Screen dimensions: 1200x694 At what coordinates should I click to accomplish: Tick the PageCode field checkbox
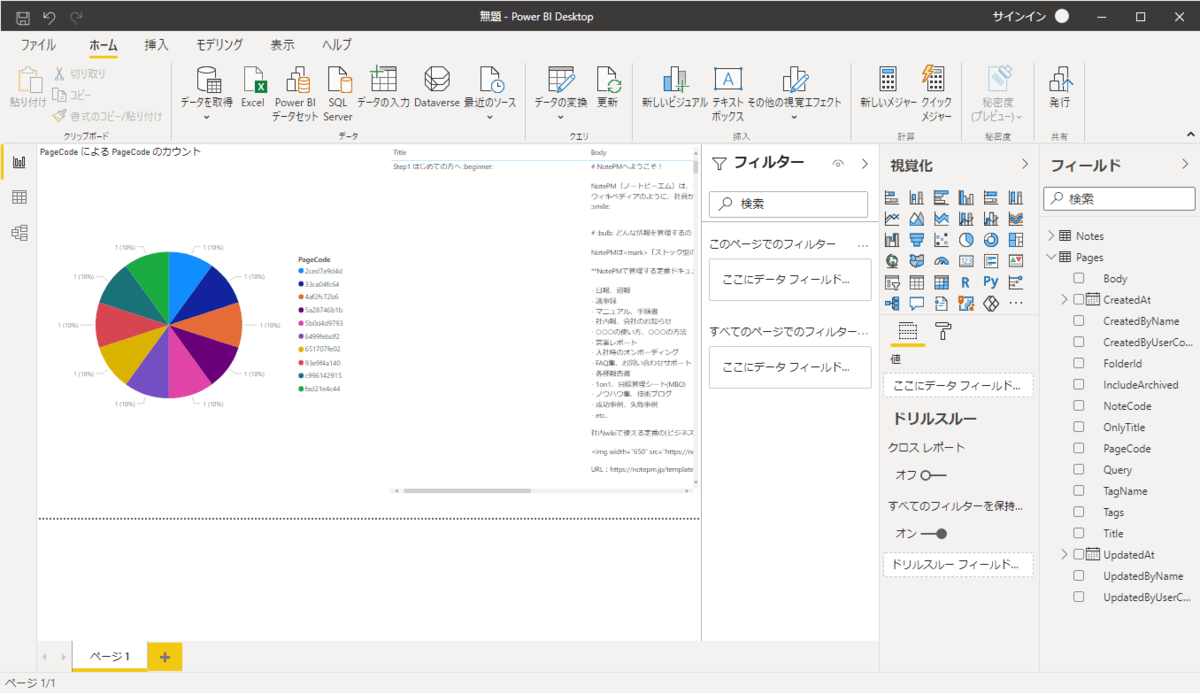[1079, 449]
